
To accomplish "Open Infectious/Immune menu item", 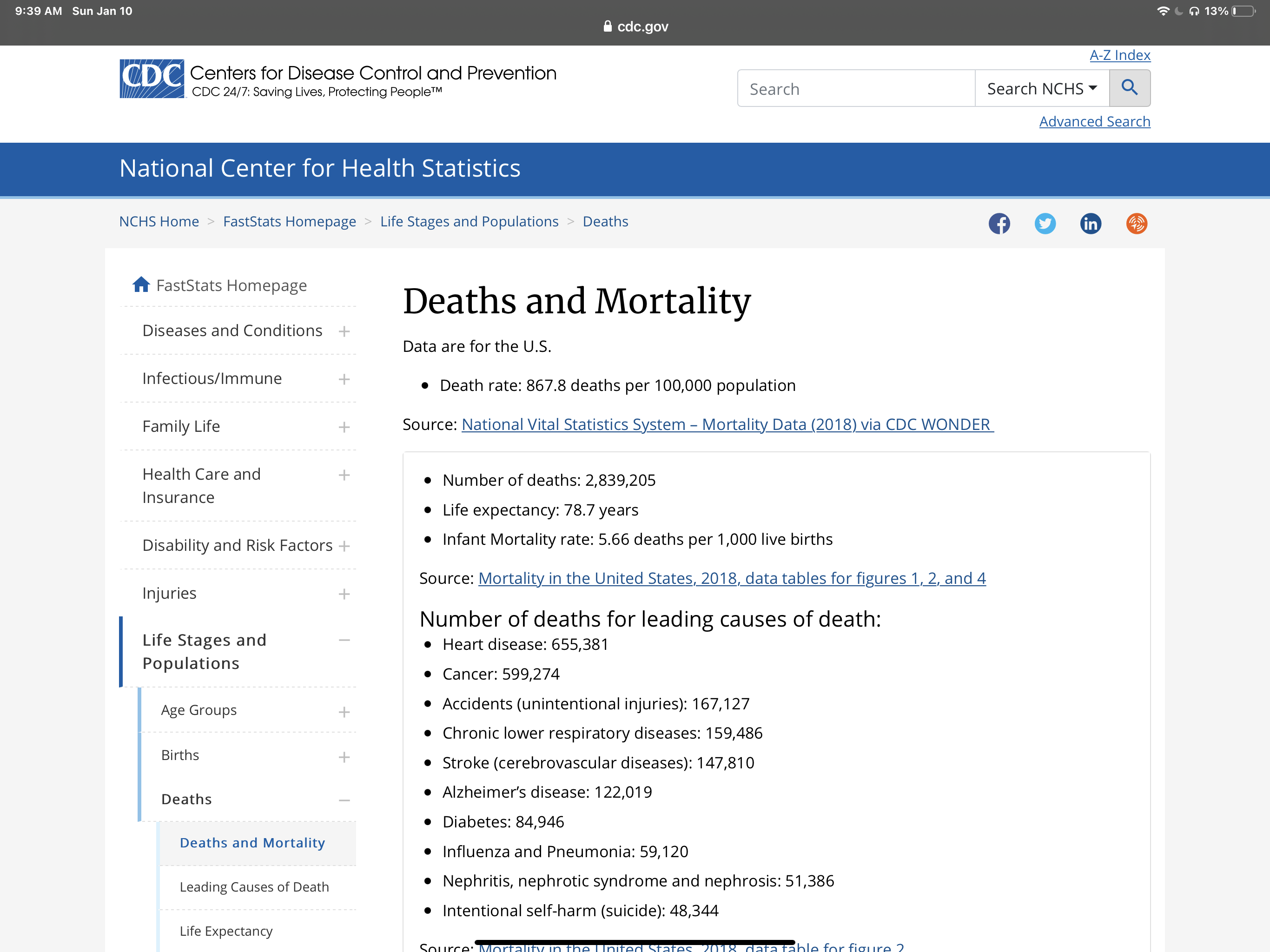I will click(x=212, y=378).
